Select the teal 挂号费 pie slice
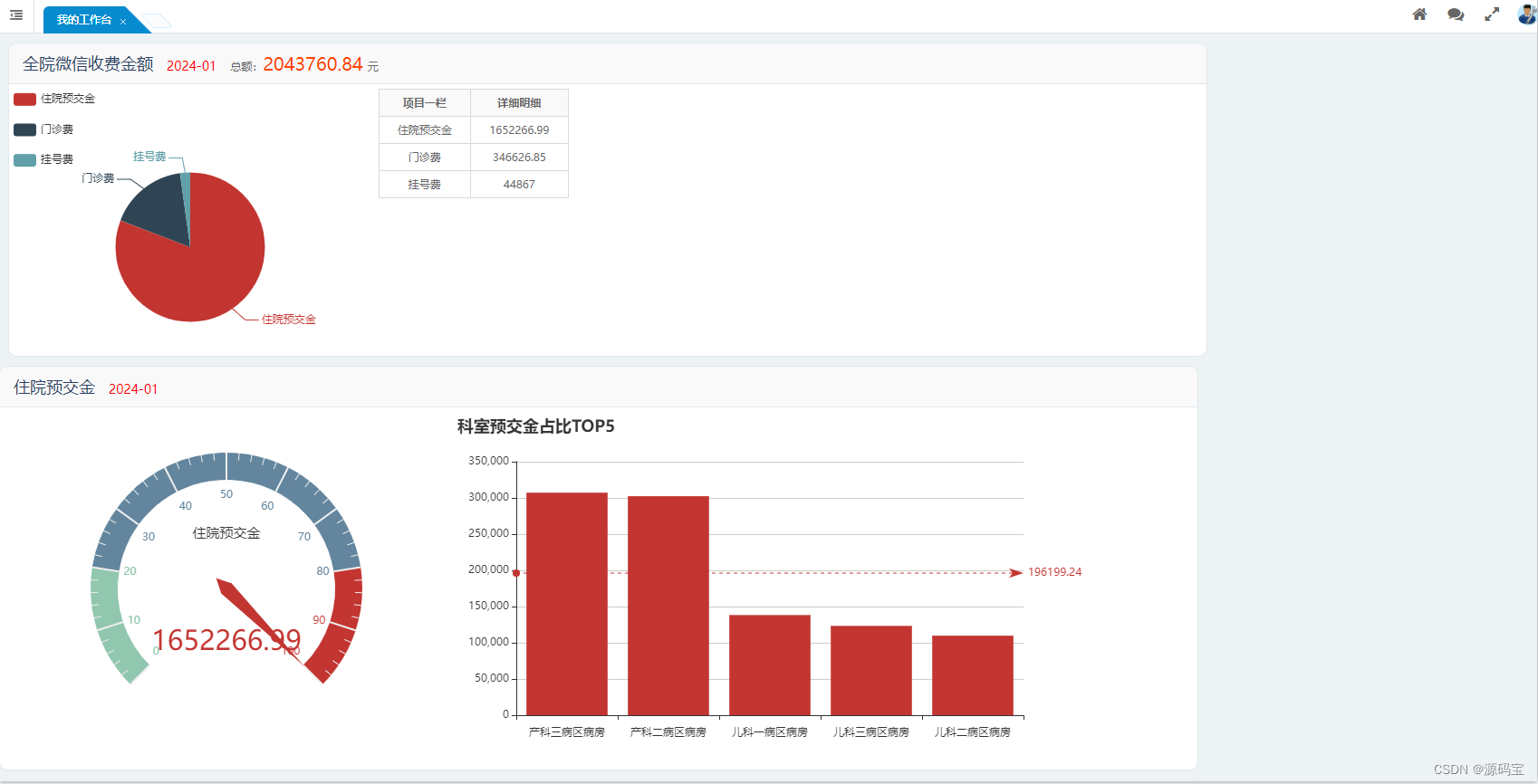This screenshot has height=784, width=1538. (186, 195)
